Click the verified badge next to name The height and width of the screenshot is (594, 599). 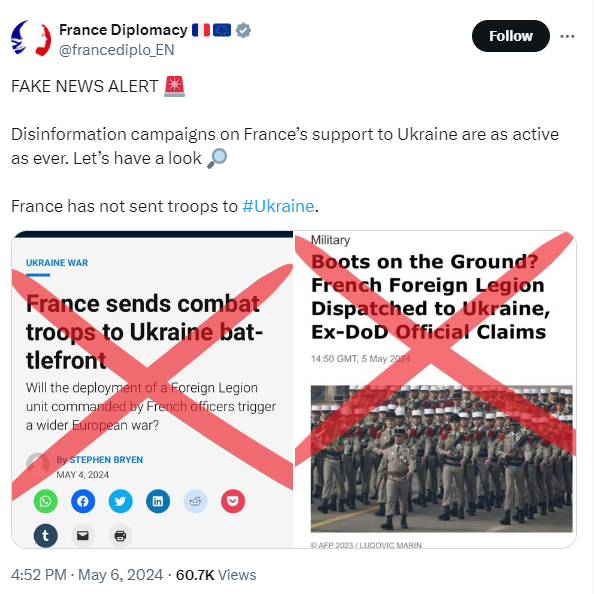(243, 30)
